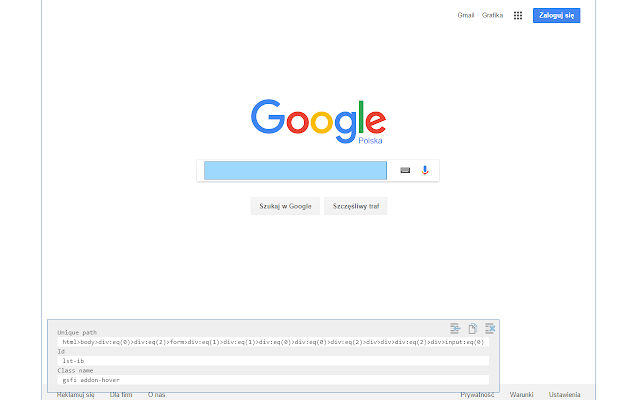
Task: Click the Id field containing lst-ib
Action: [x=273, y=361]
